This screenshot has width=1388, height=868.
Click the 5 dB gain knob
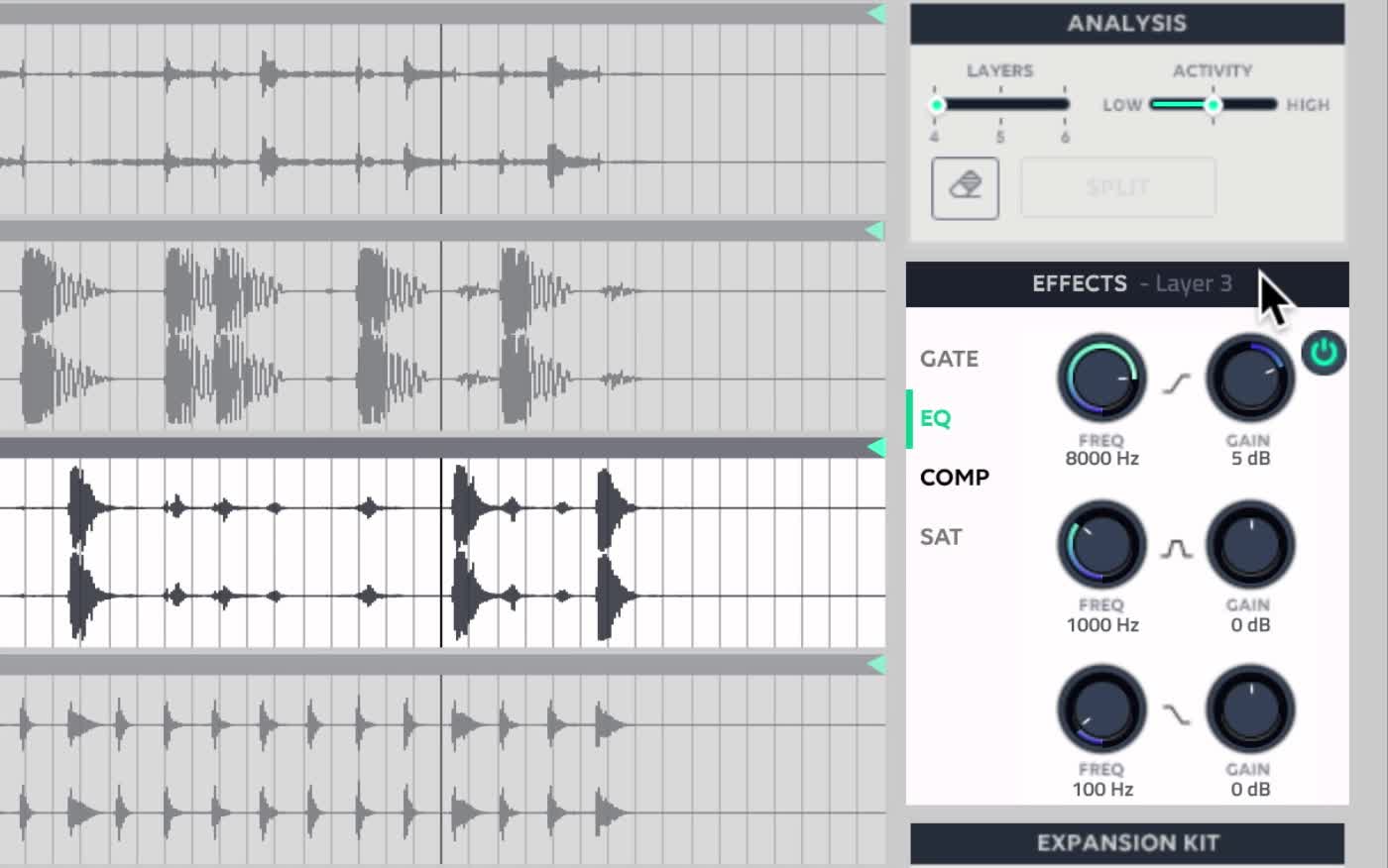point(1250,379)
